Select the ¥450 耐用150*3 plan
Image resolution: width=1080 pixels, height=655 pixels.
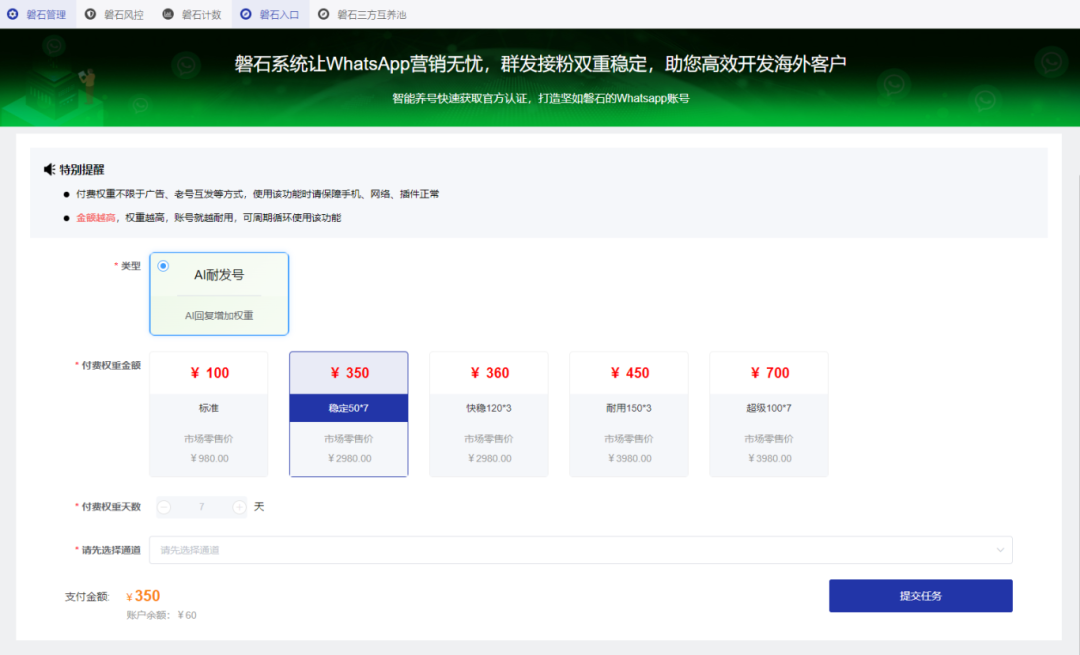(x=628, y=413)
